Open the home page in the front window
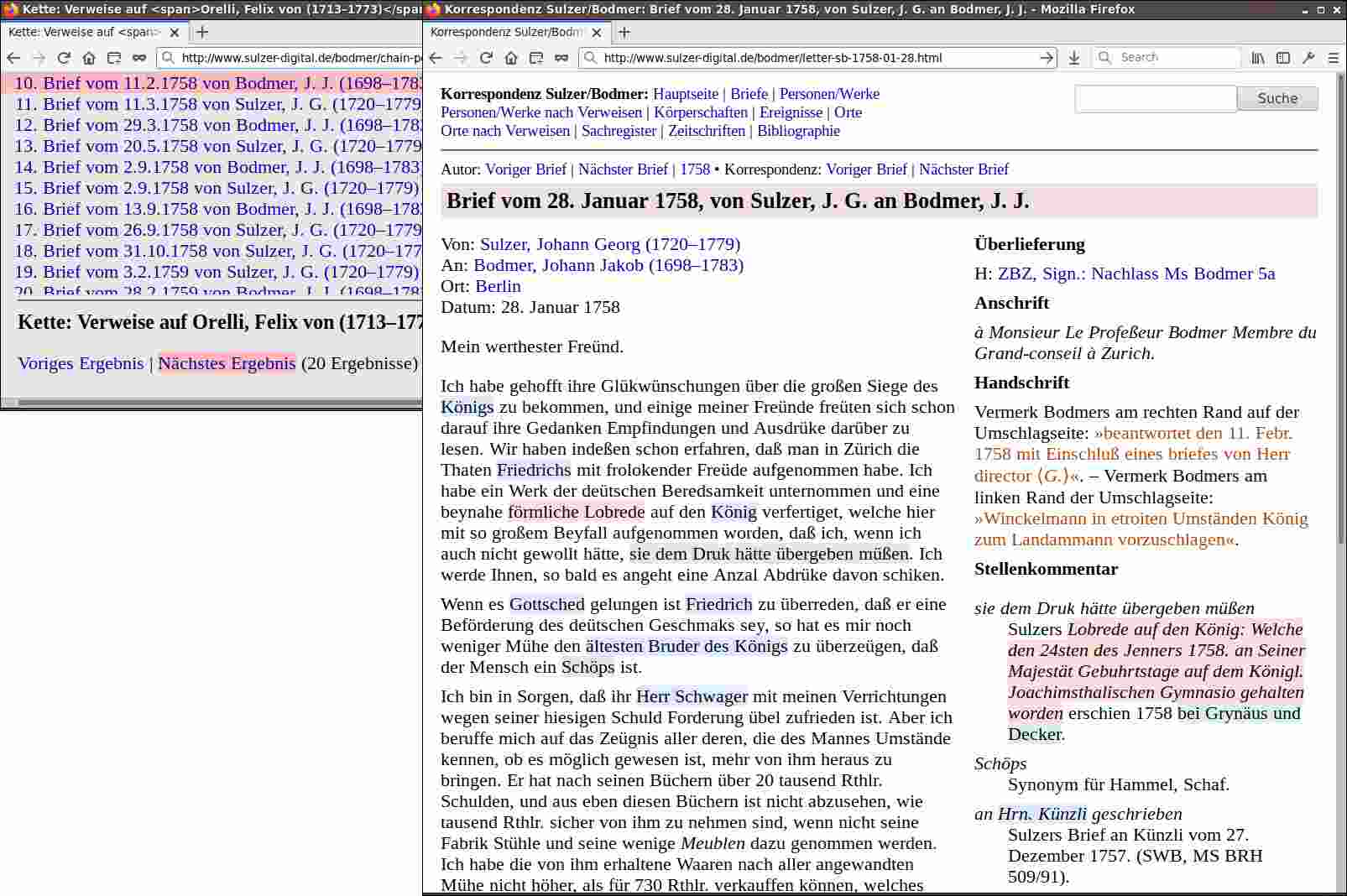This screenshot has height=896, width=1347. click(x=511, y=58)
